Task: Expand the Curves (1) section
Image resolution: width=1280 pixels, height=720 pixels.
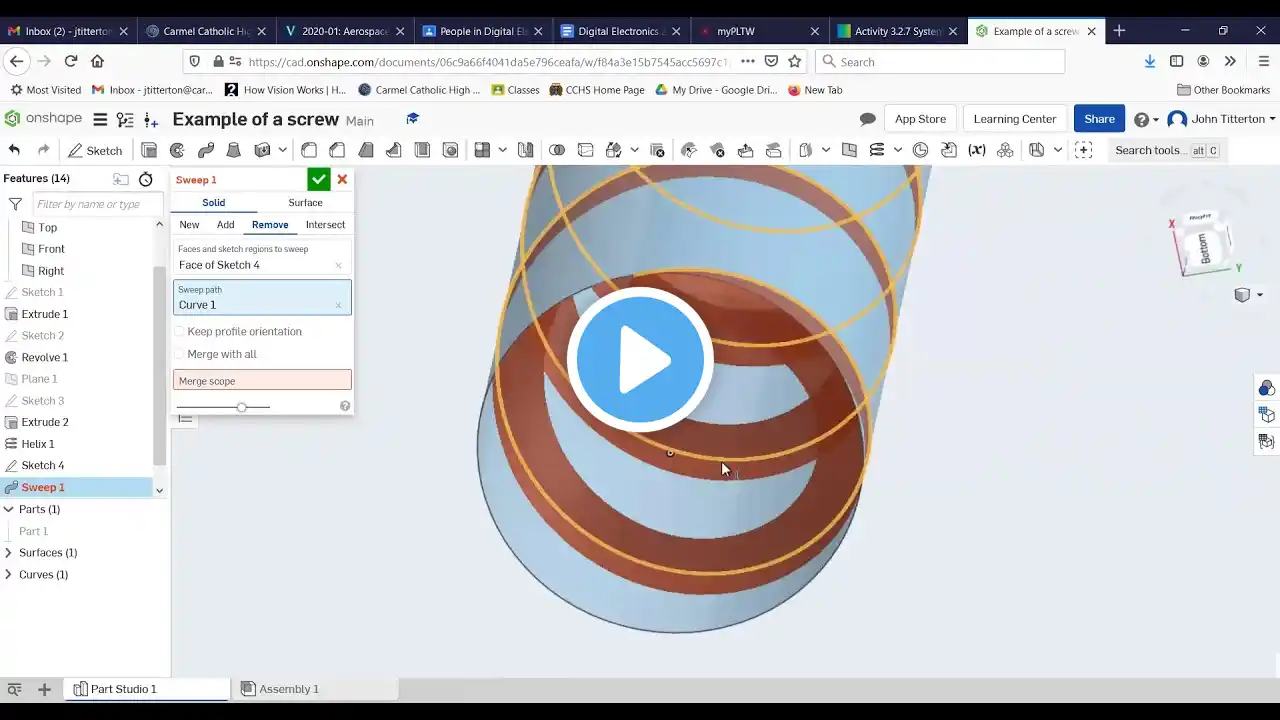Action: click(9, 574)
